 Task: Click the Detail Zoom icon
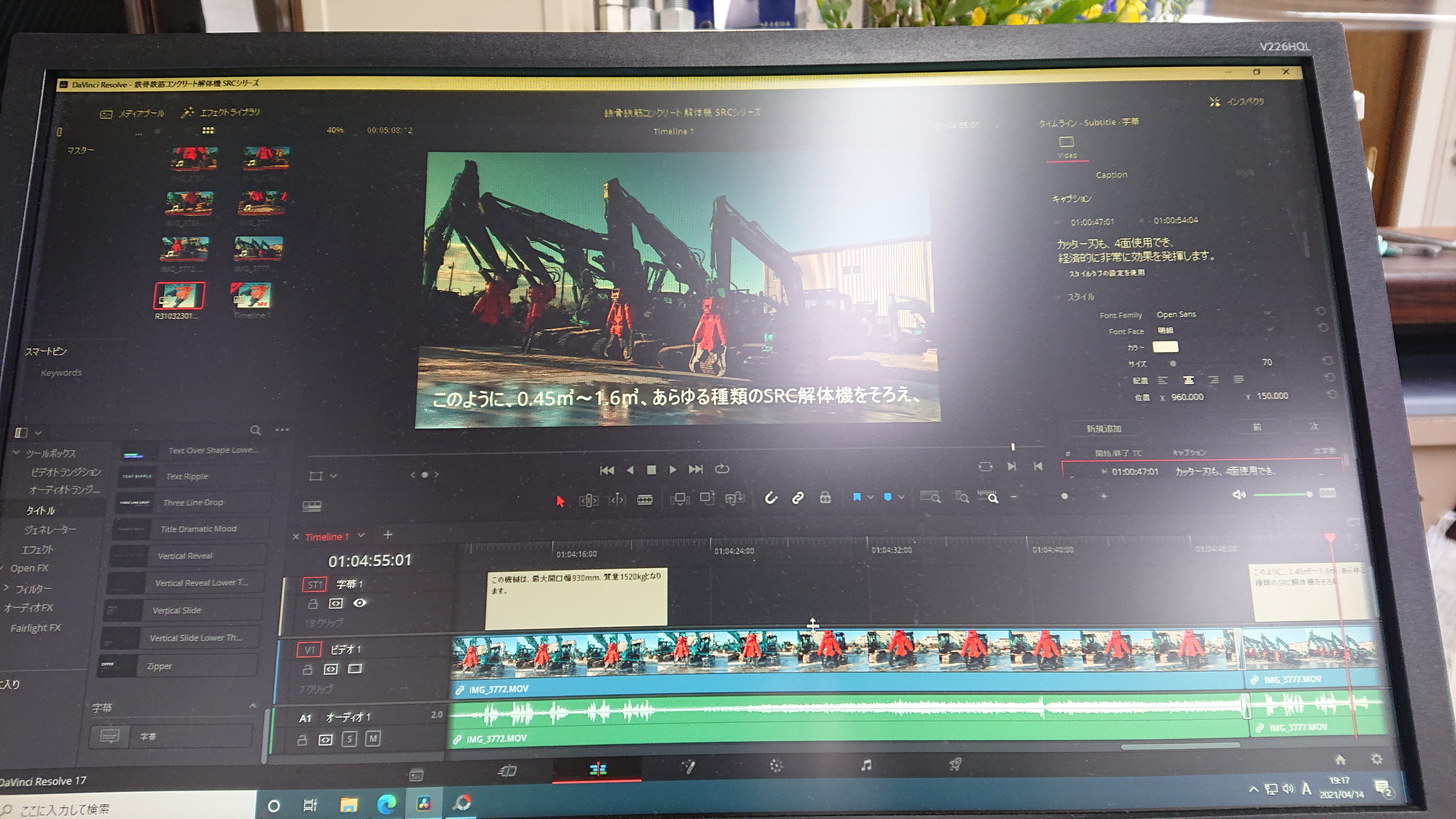(x=962, y=497)
